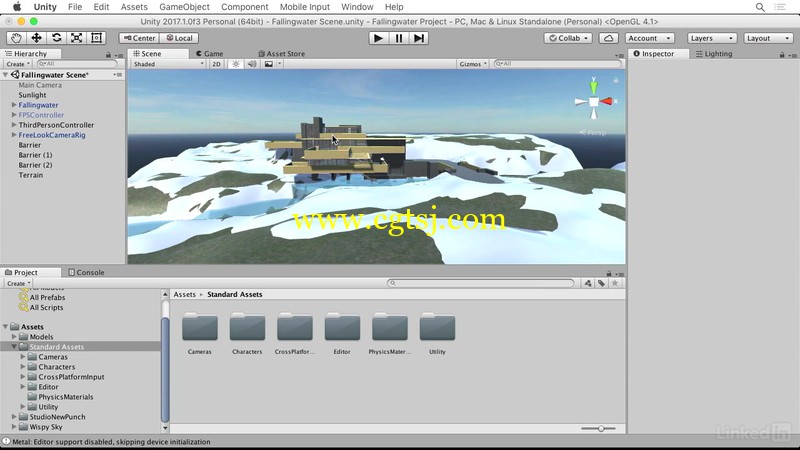Screen dimensions: 800x450
Task: Lock the Project panel
Action: (609, 273)
